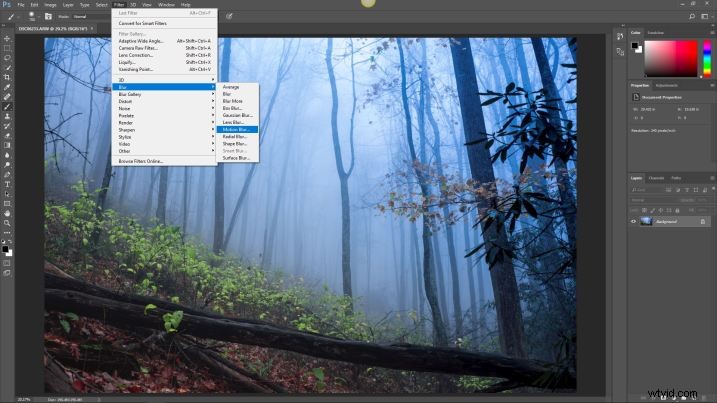Open the Layers panel flyout menu
The width and height of the screenshot is (717, 403).
(712, 178)
